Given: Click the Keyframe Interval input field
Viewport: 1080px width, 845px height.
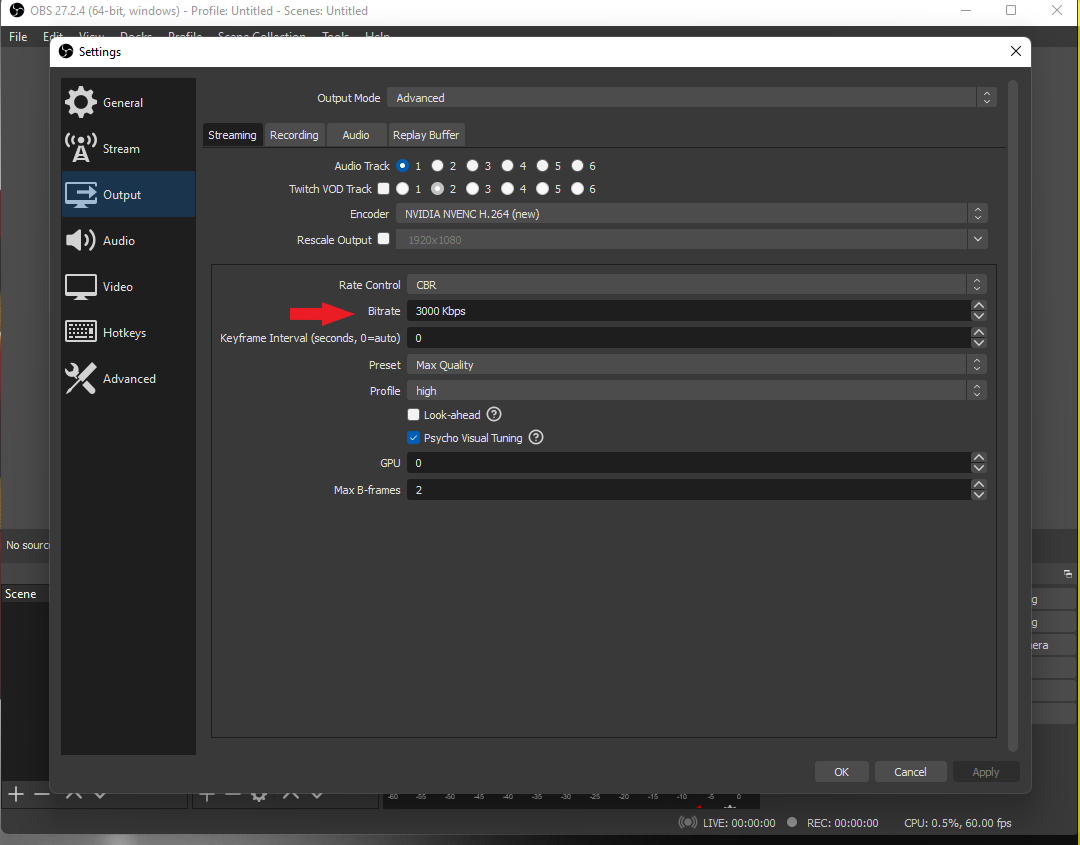Looking at the screenshot, I should click(689, 337).
